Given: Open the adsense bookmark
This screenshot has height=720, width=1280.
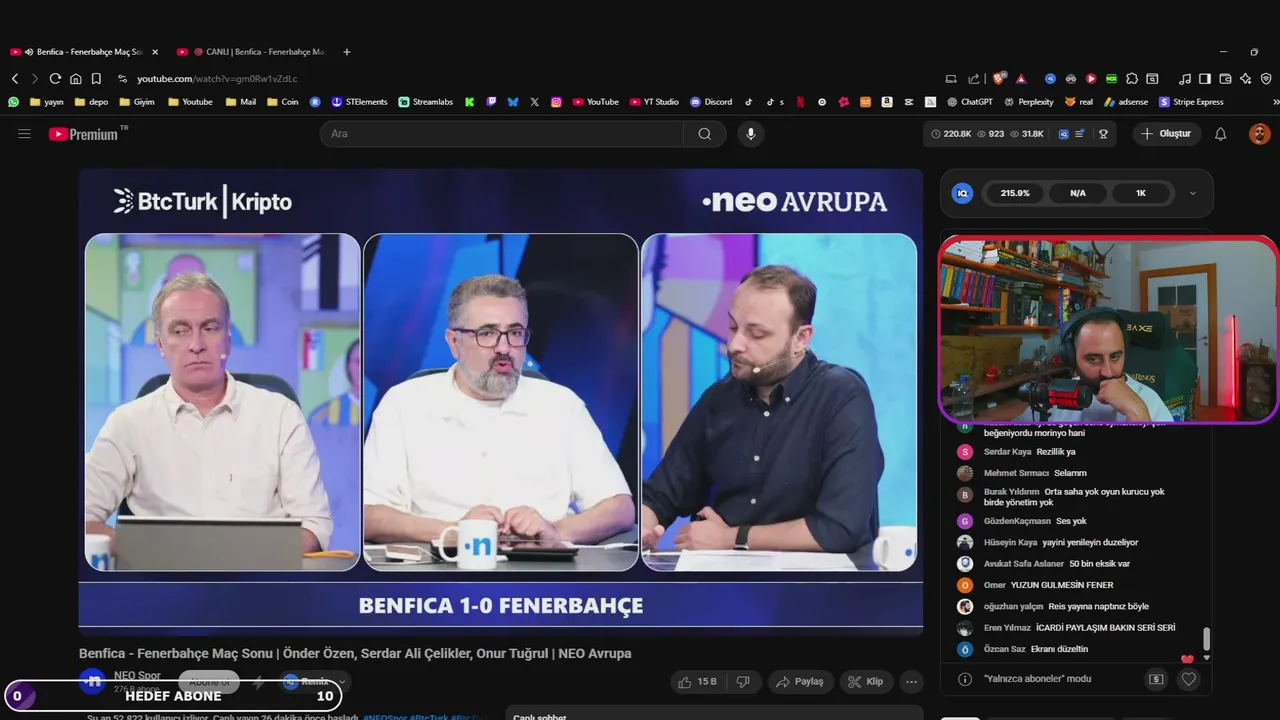Looking at the screenshot, I should [x=1126, y=102].
